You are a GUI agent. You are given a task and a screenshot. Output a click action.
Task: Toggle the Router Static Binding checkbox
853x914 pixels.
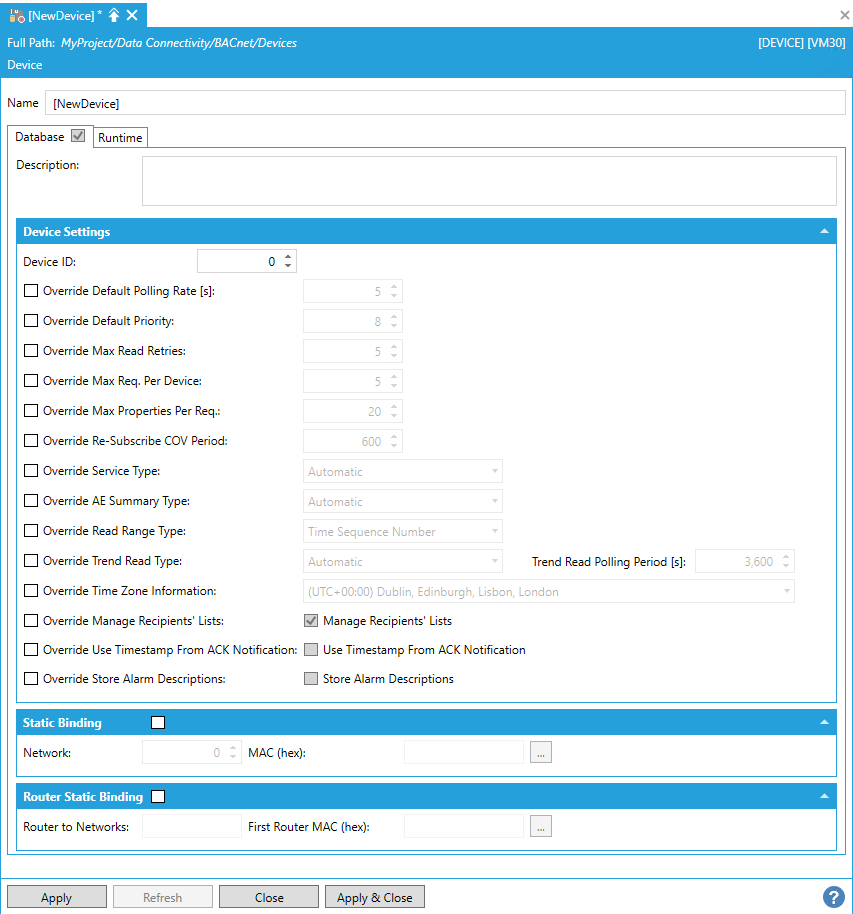[158, 797]
